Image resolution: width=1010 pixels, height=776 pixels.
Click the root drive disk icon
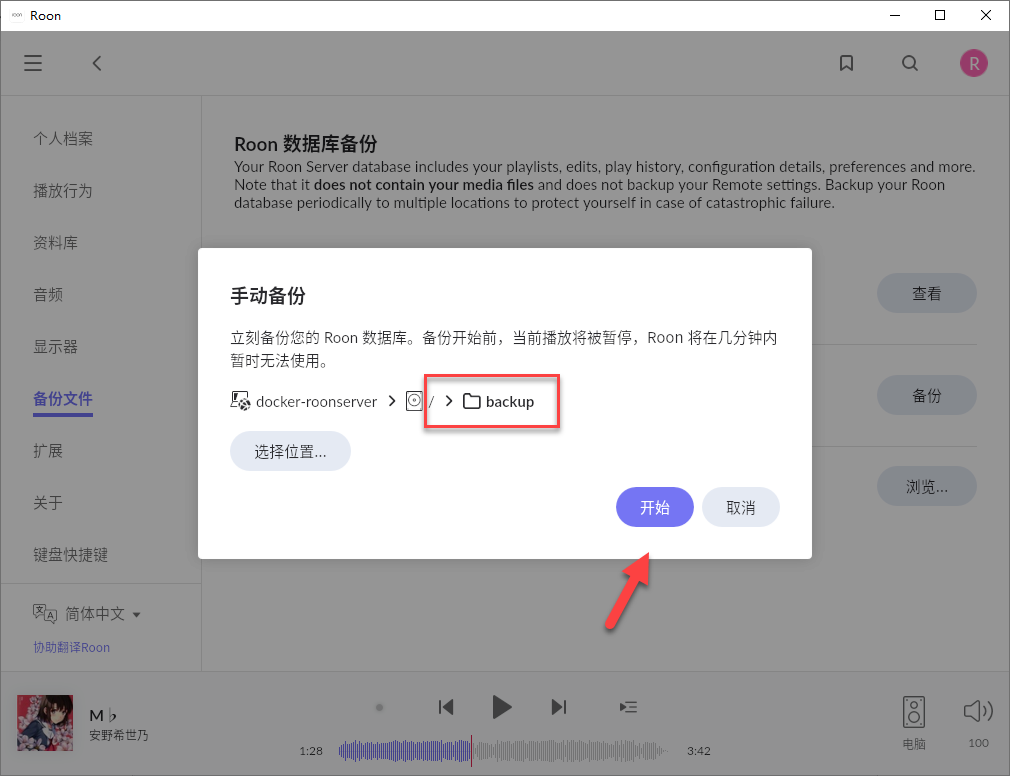(x=414, y=401)
